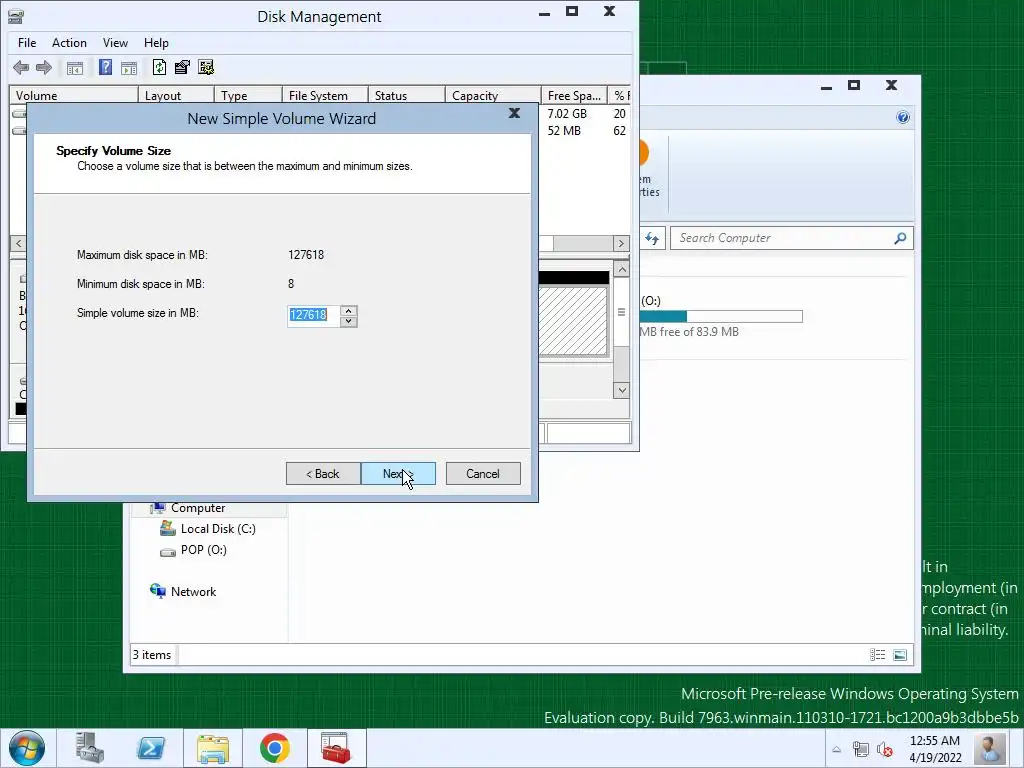Click the refresh arrows next to Explorer search
Screen dimensions: 1024x768
tap(652, 238)
